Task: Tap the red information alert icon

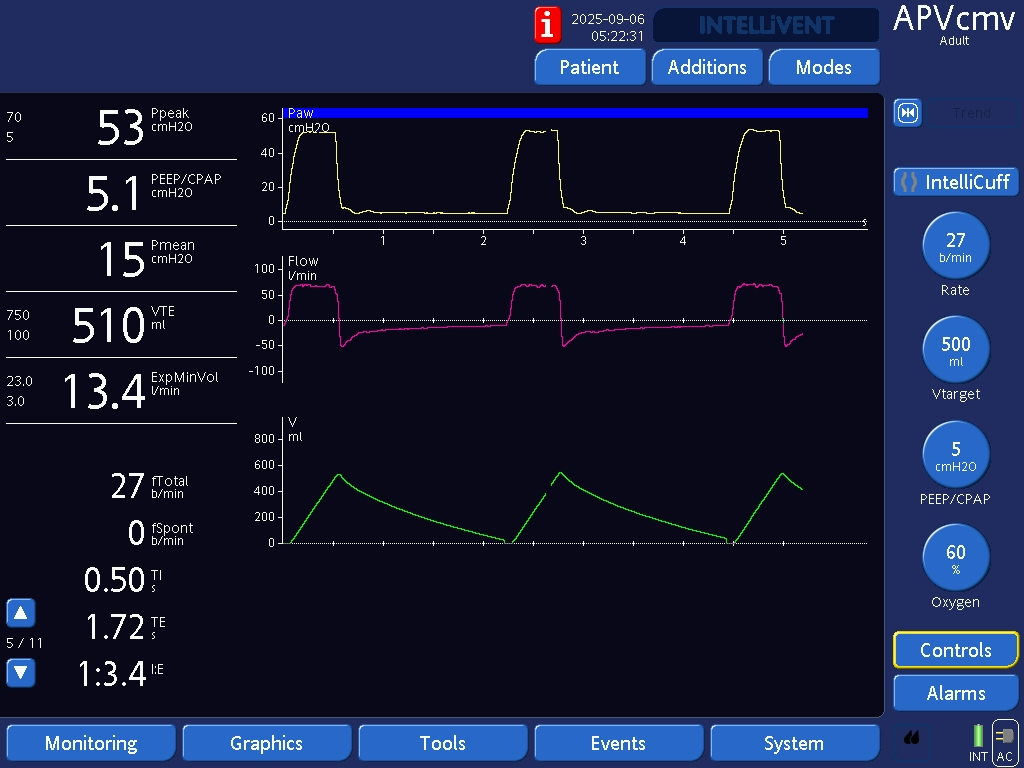Action: 547,24
